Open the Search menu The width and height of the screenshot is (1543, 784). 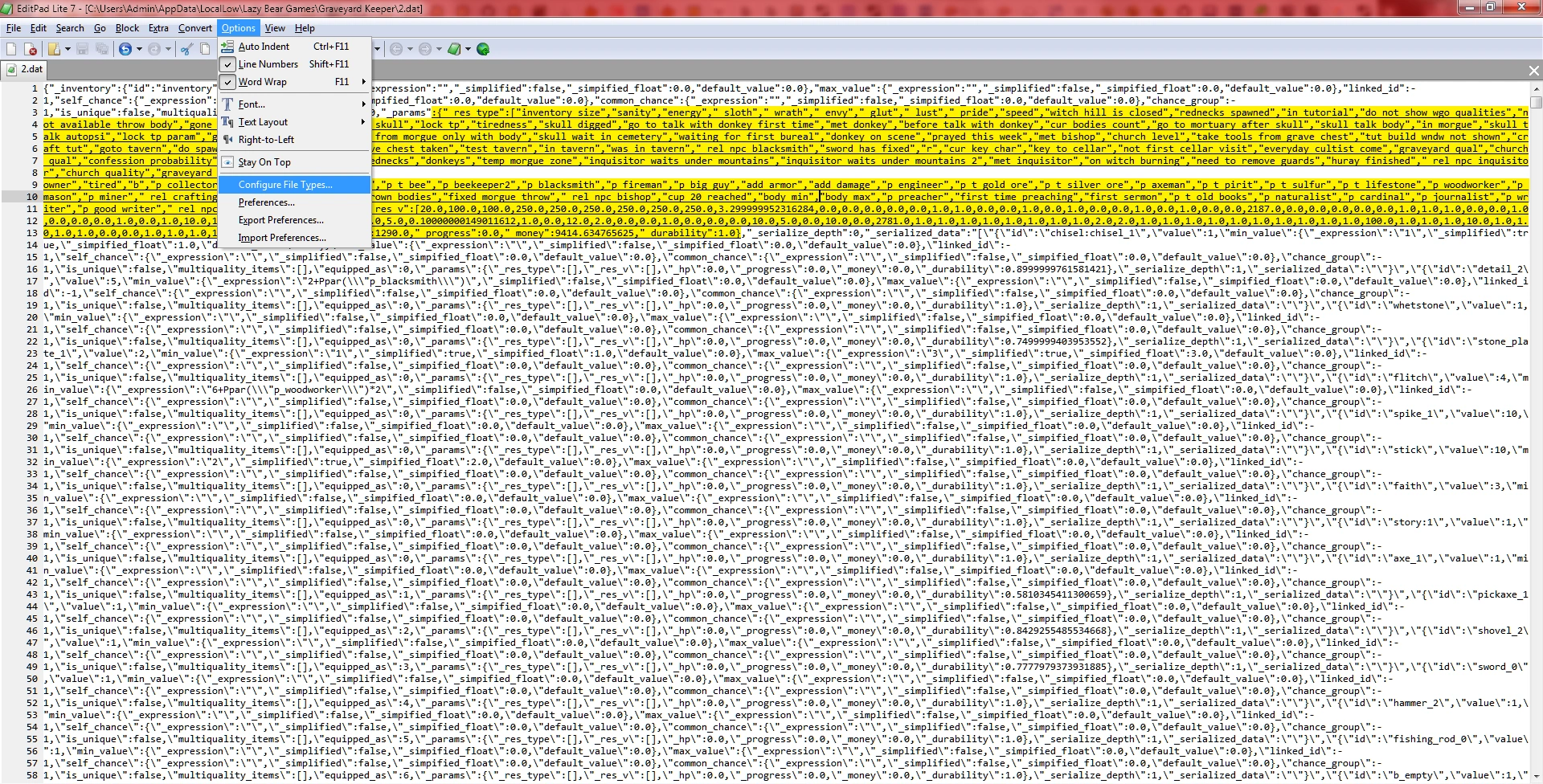click(70, 28)
